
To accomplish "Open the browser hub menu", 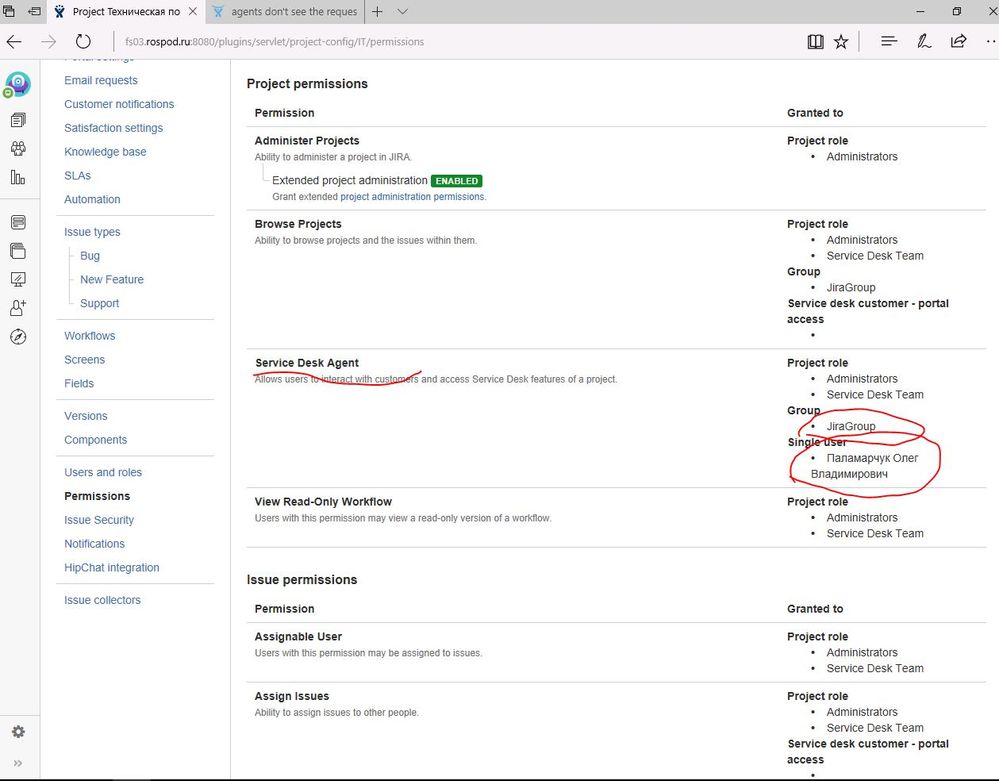I will [889, 41].
